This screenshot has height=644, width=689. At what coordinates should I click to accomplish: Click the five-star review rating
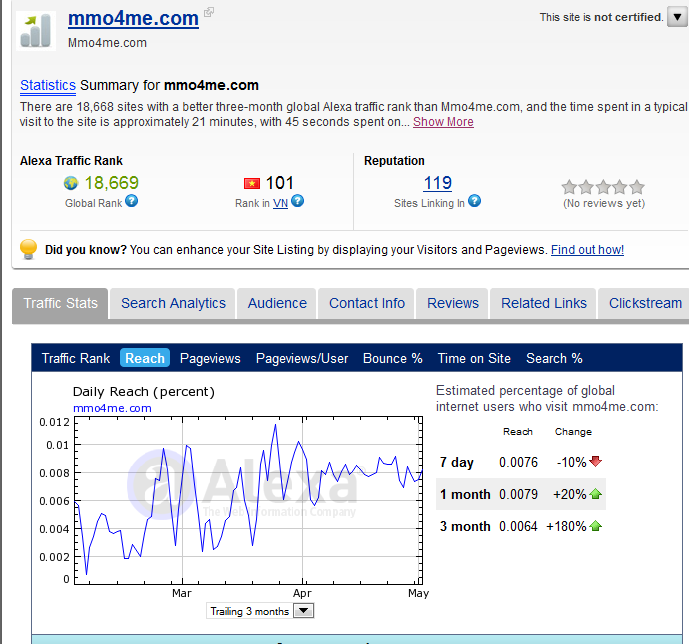(x=603, y=187)
